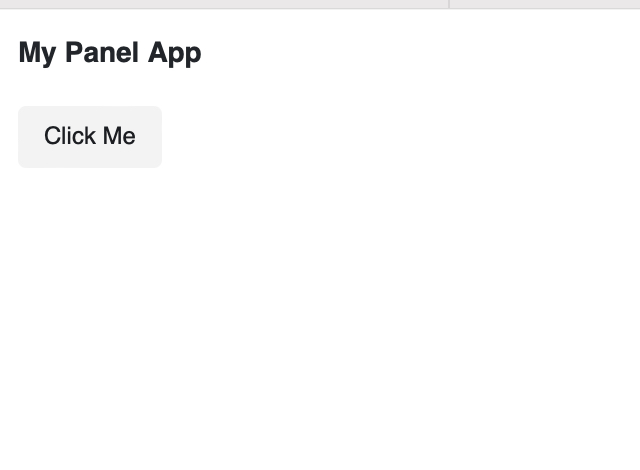
Task: Select the "My Panel App" heading
Action: pos(110,53)
